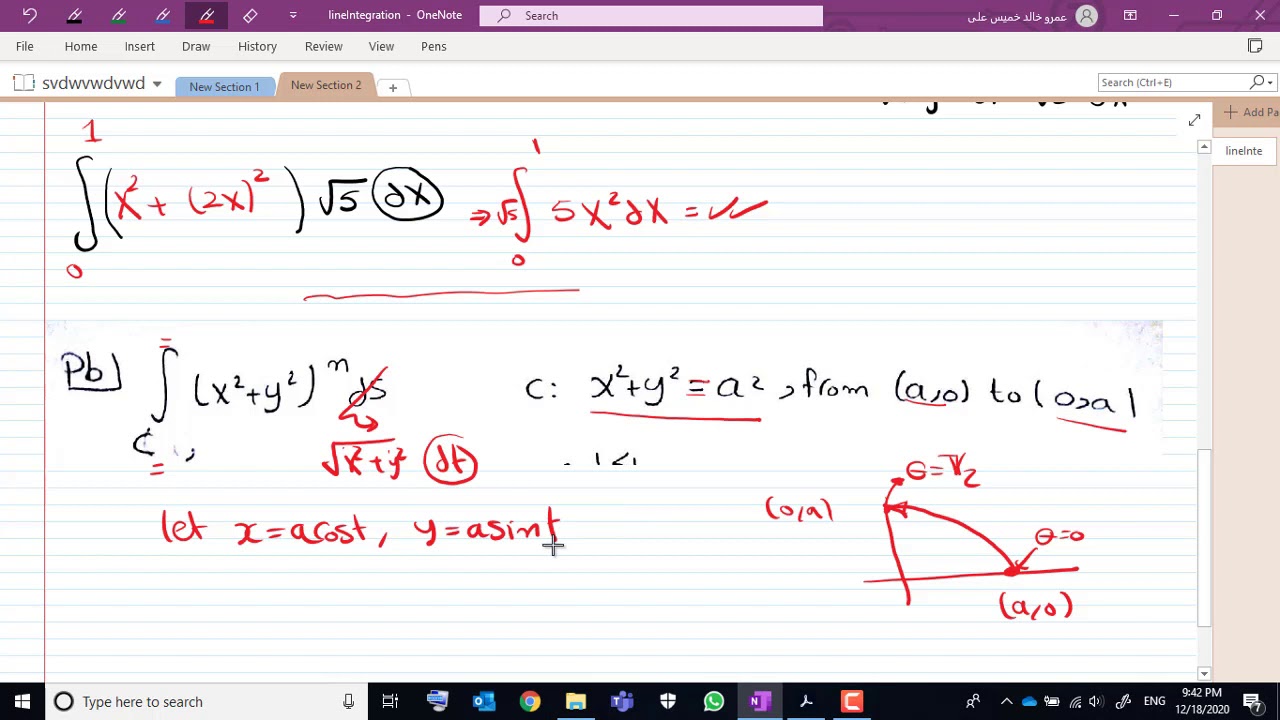This screenshot has width=1280, height=720.
Task: Open the user account profile picture
Action: pos(1086,16)
